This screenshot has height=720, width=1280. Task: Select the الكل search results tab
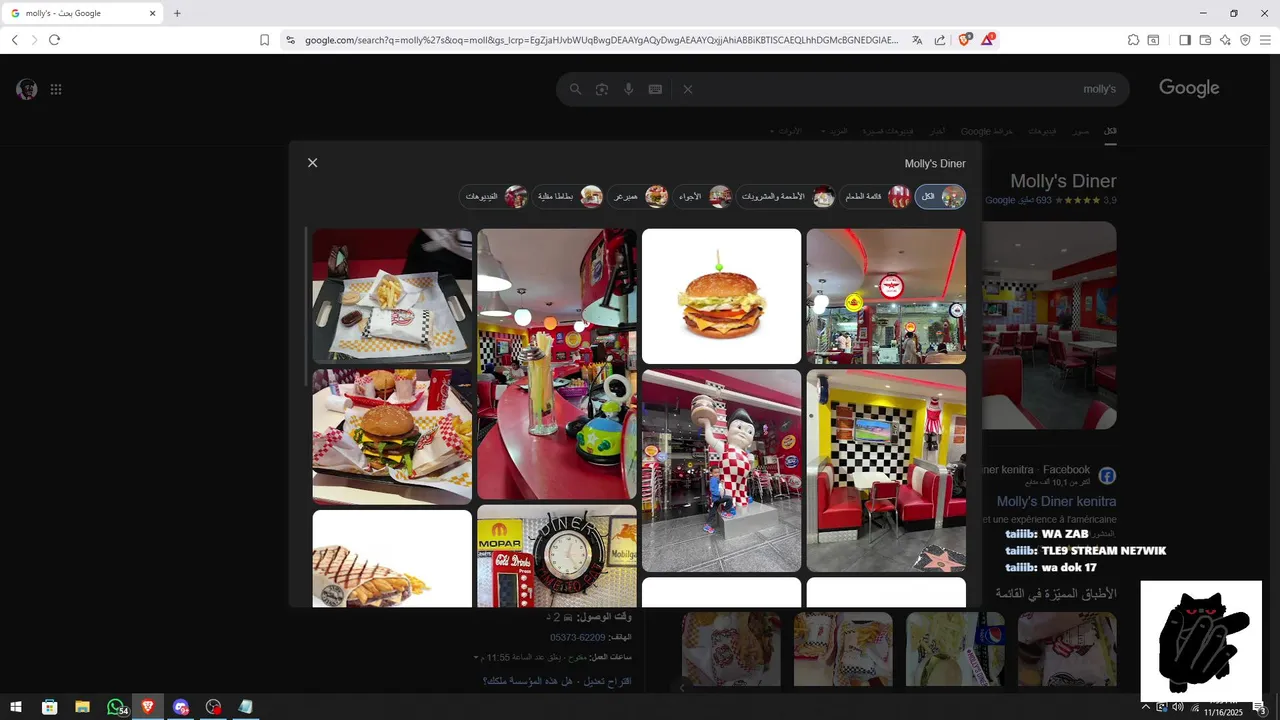tap(1110, 132)
